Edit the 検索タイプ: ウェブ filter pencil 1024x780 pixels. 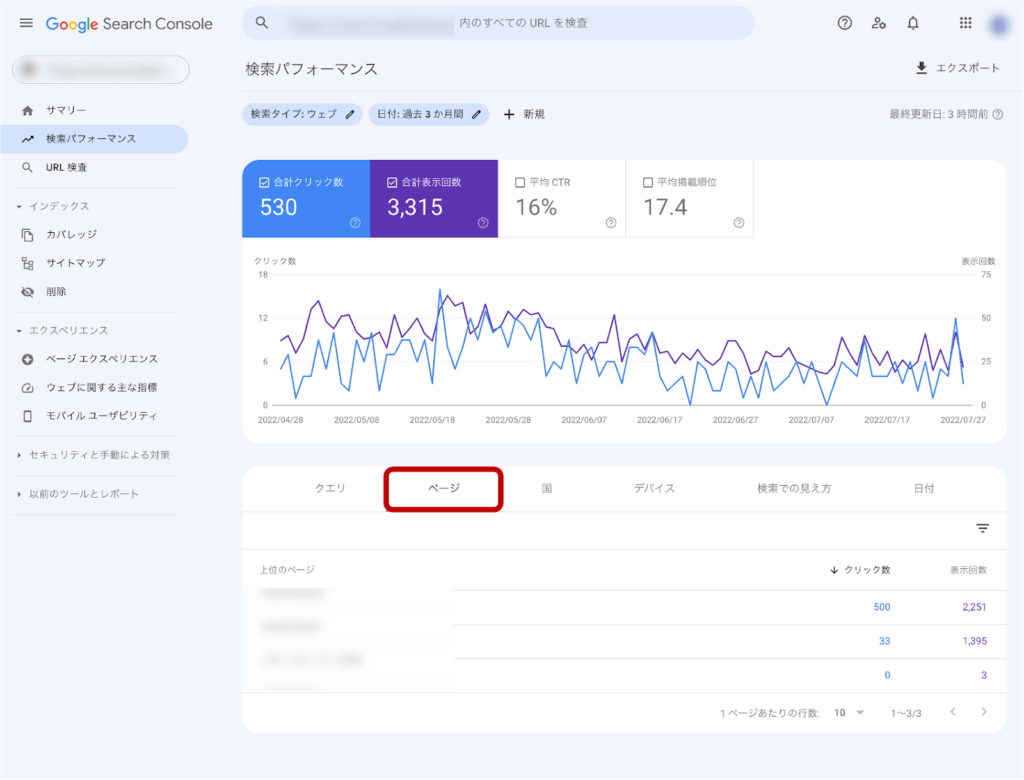point(350,114)
